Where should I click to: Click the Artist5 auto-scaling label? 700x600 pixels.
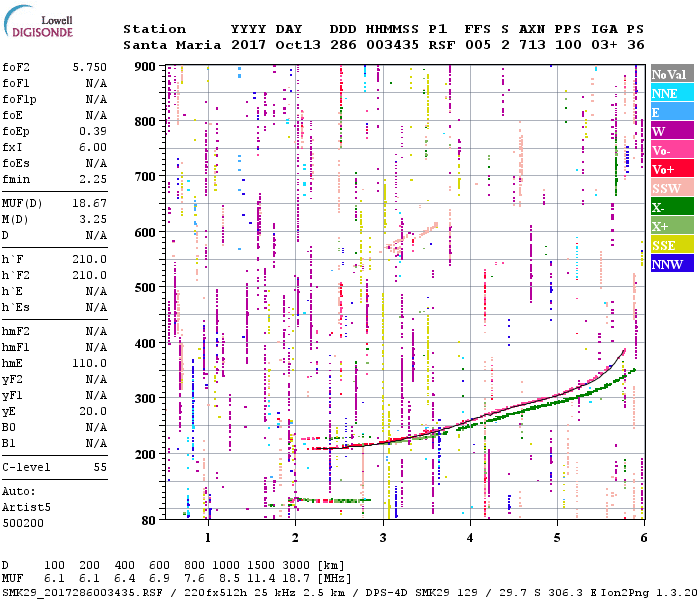coord(26,508)
